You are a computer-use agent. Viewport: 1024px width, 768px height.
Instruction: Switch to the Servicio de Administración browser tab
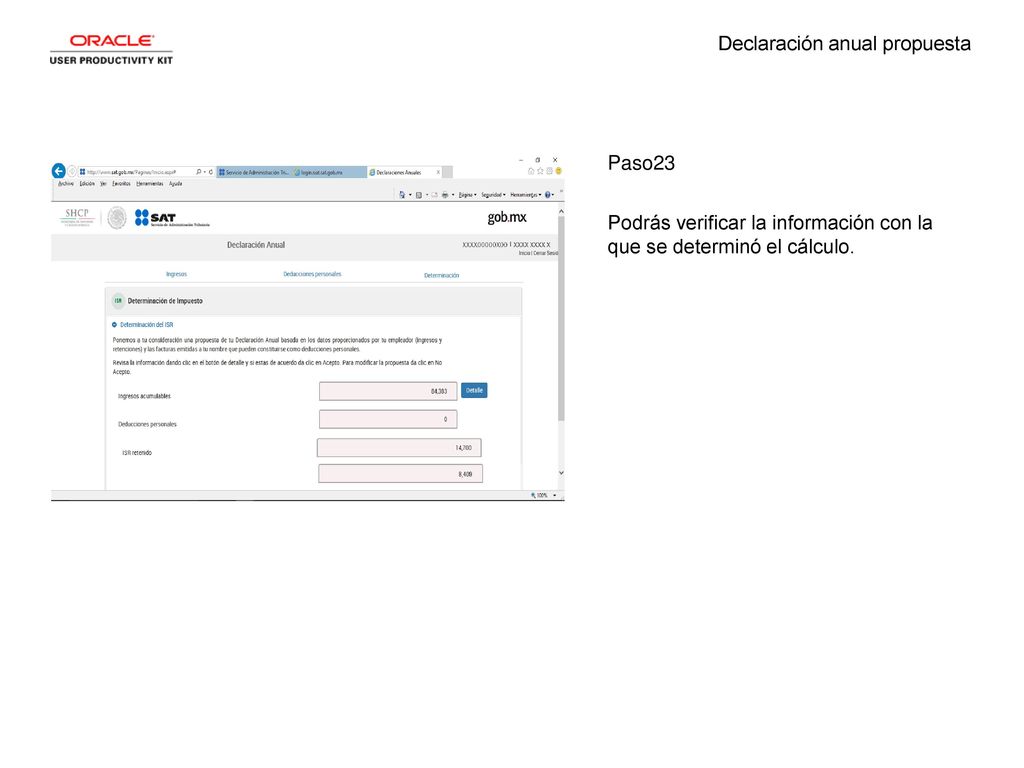pyautogui.click(x=254, y=172)
